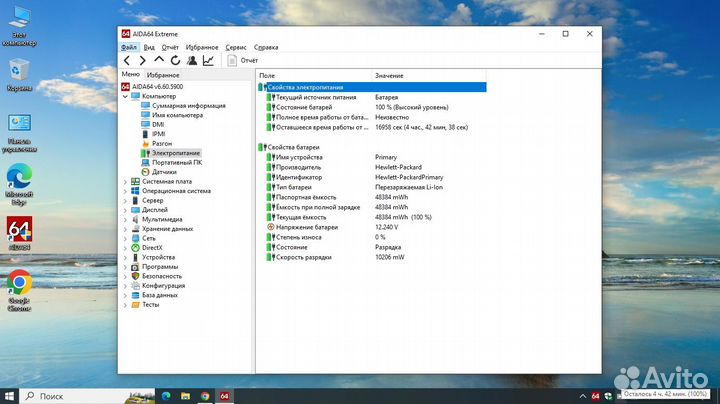
Task: Open AIDA64 desktop shortcut
Action: (x=19, y=234)
